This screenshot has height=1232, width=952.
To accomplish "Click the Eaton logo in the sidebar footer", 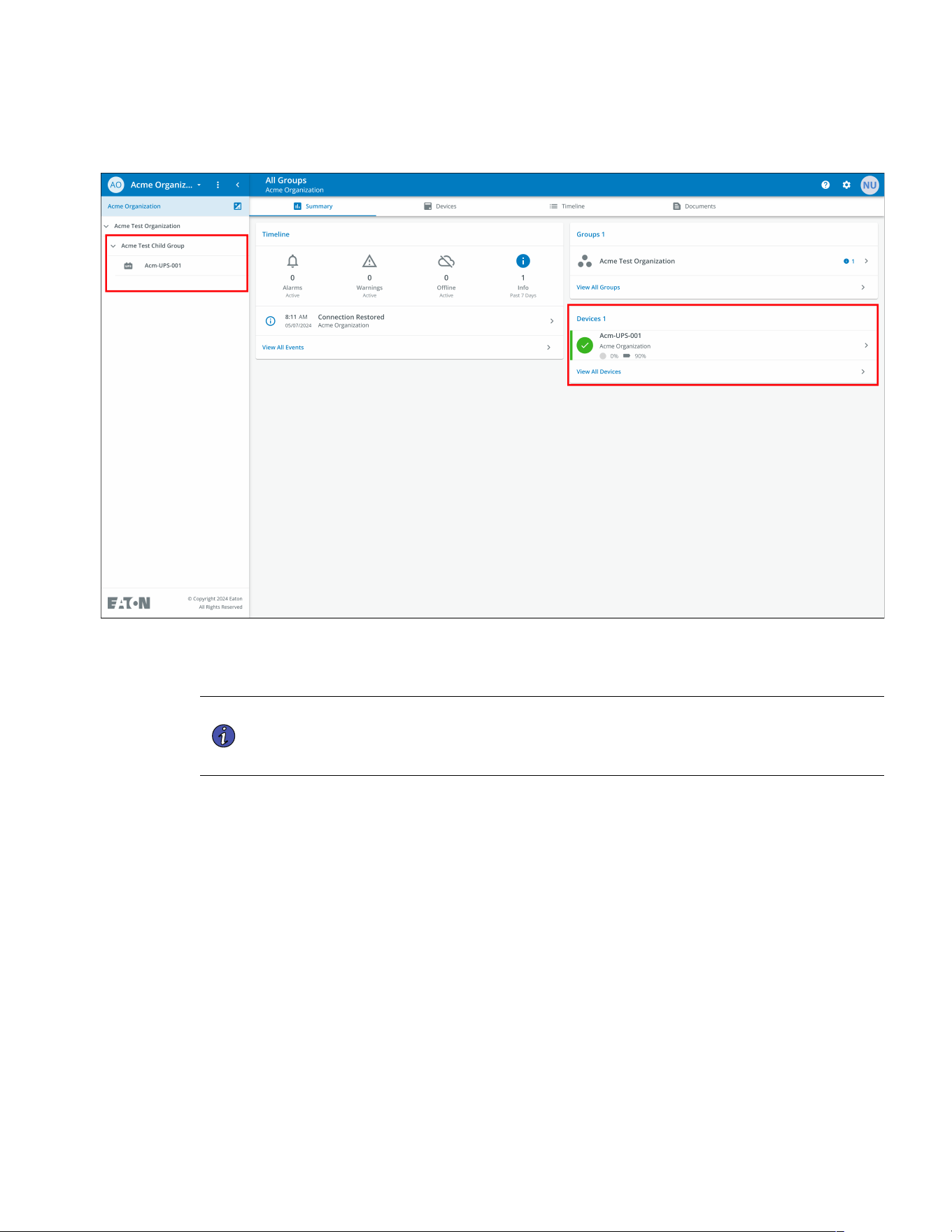I will tap(129, 603).
